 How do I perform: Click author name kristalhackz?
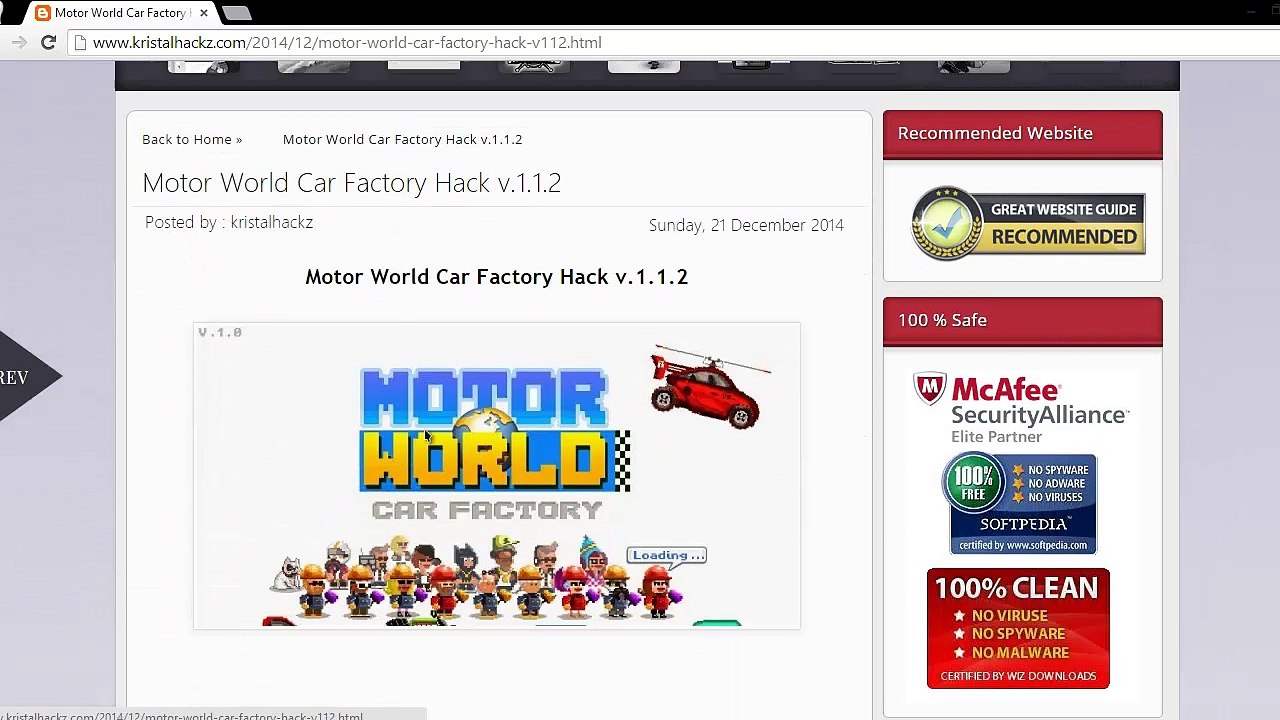pos(271,222)
